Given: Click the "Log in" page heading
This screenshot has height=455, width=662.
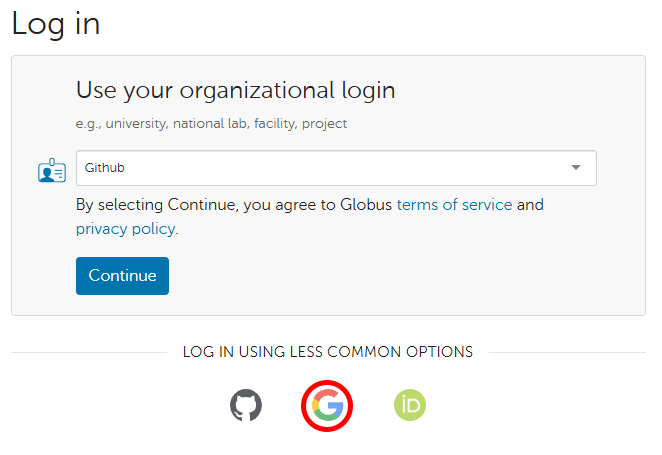Looking at the screenshot, I should point(56,23).
